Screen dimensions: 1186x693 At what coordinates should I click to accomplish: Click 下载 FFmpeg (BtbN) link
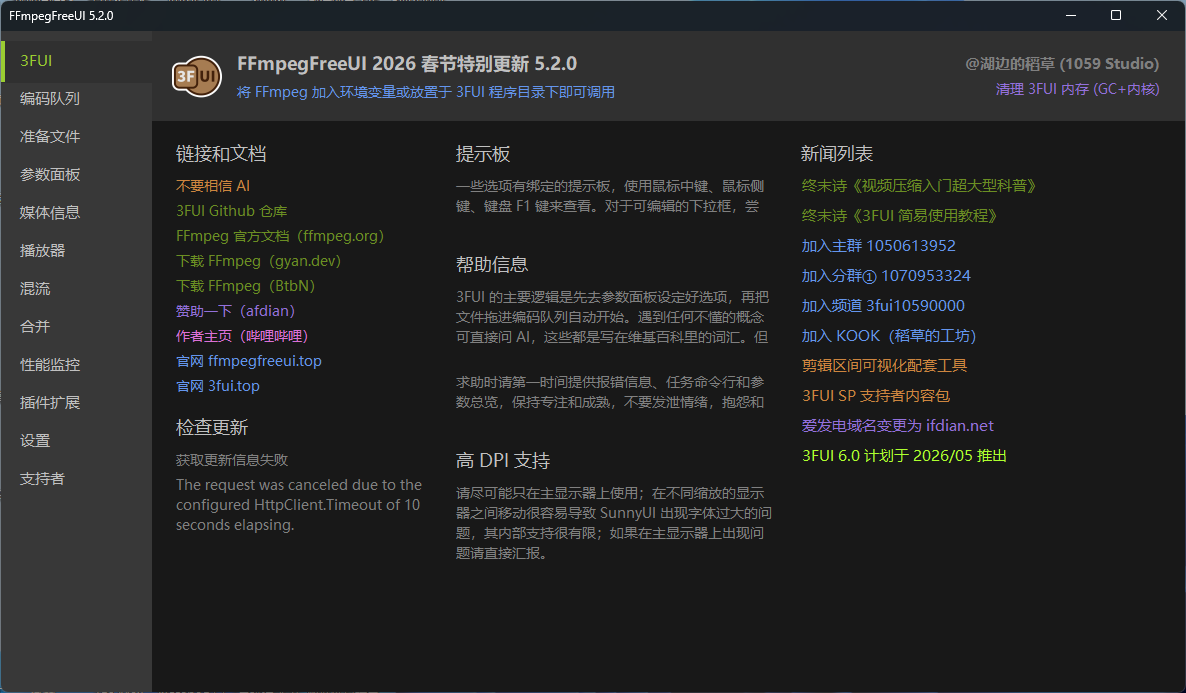tap(245, 286)
